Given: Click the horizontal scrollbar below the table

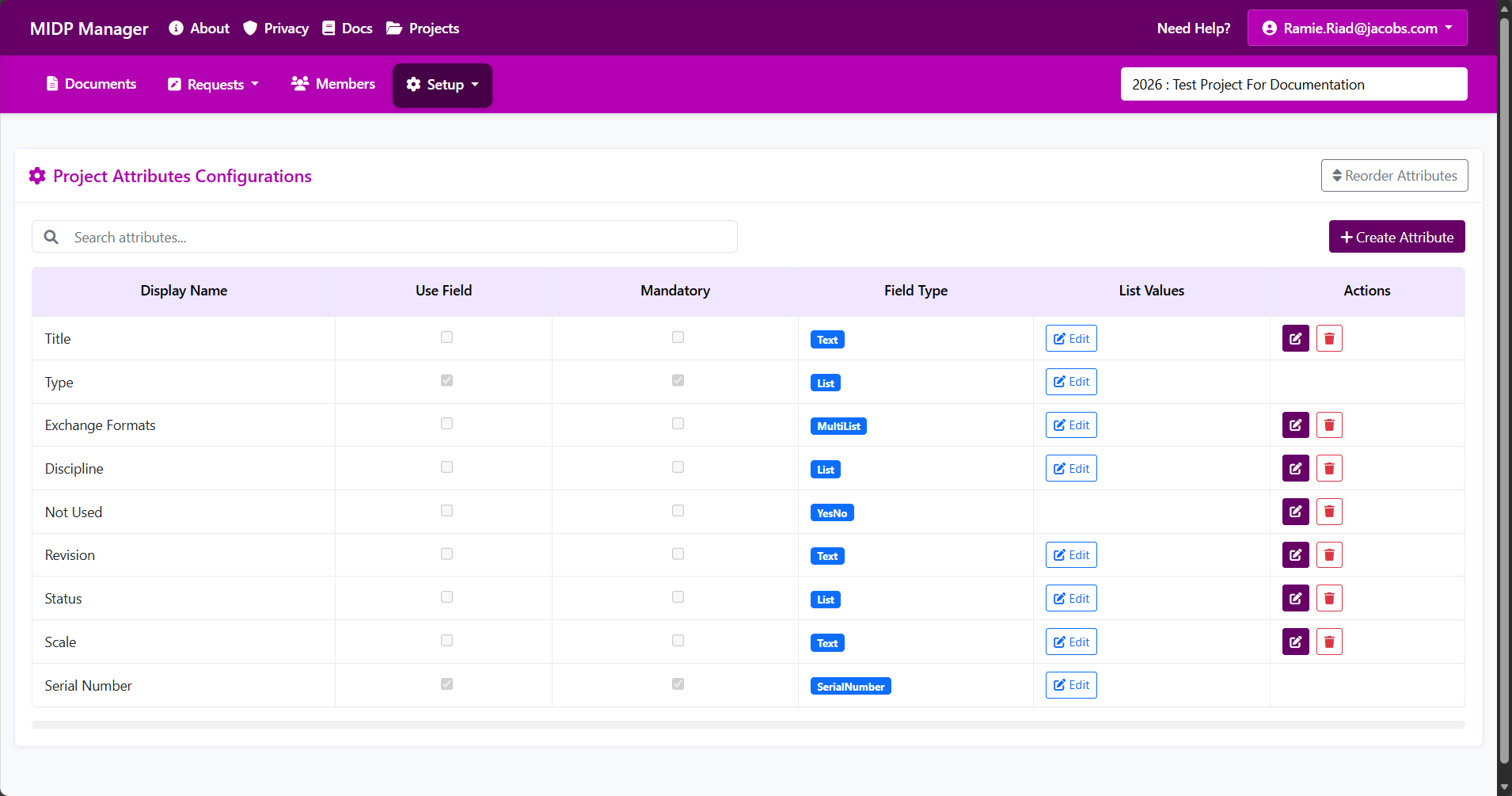Looking at the screenshot, I should click(748, 725).
